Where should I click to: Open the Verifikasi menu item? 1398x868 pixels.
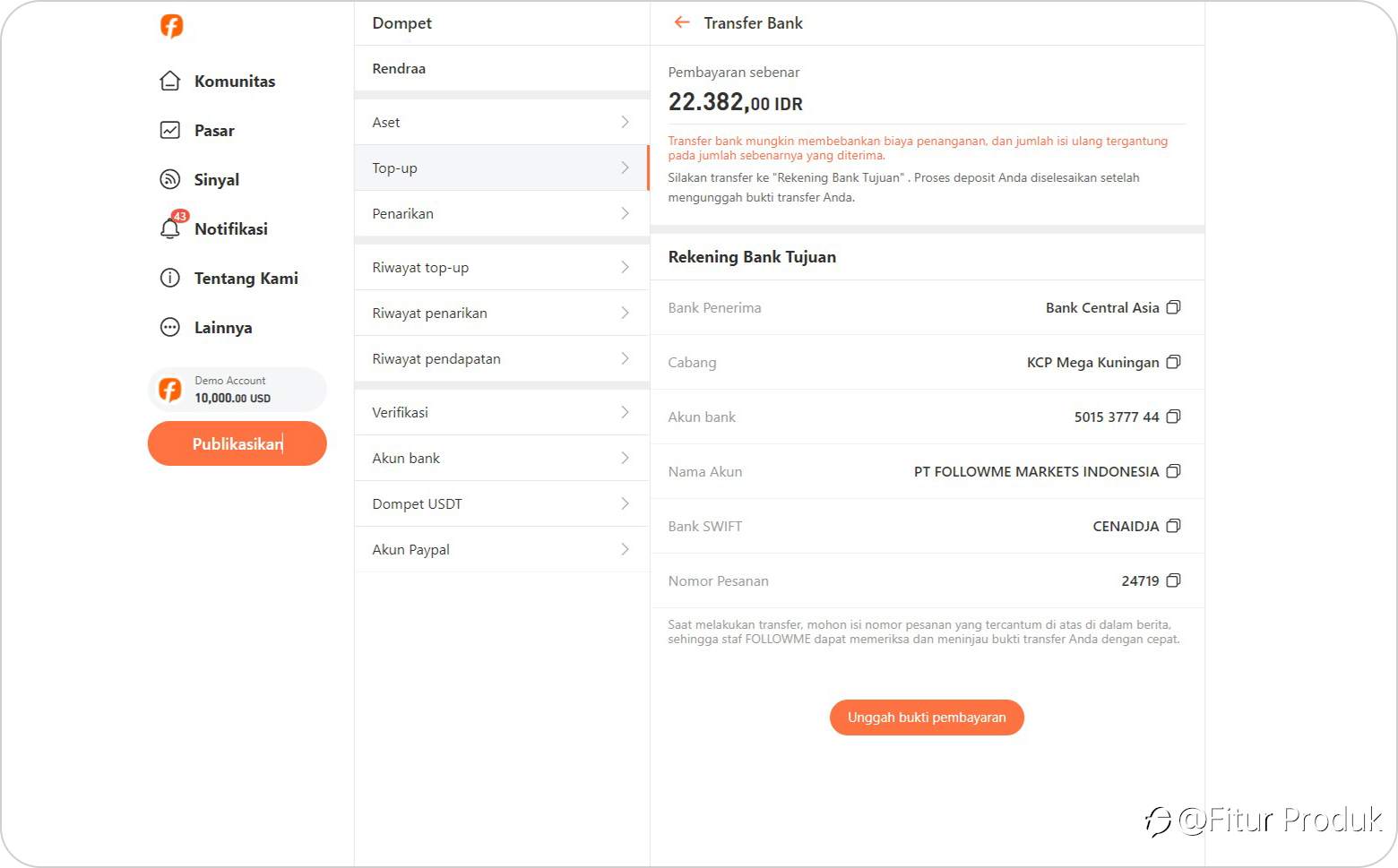tap(502, 412)
